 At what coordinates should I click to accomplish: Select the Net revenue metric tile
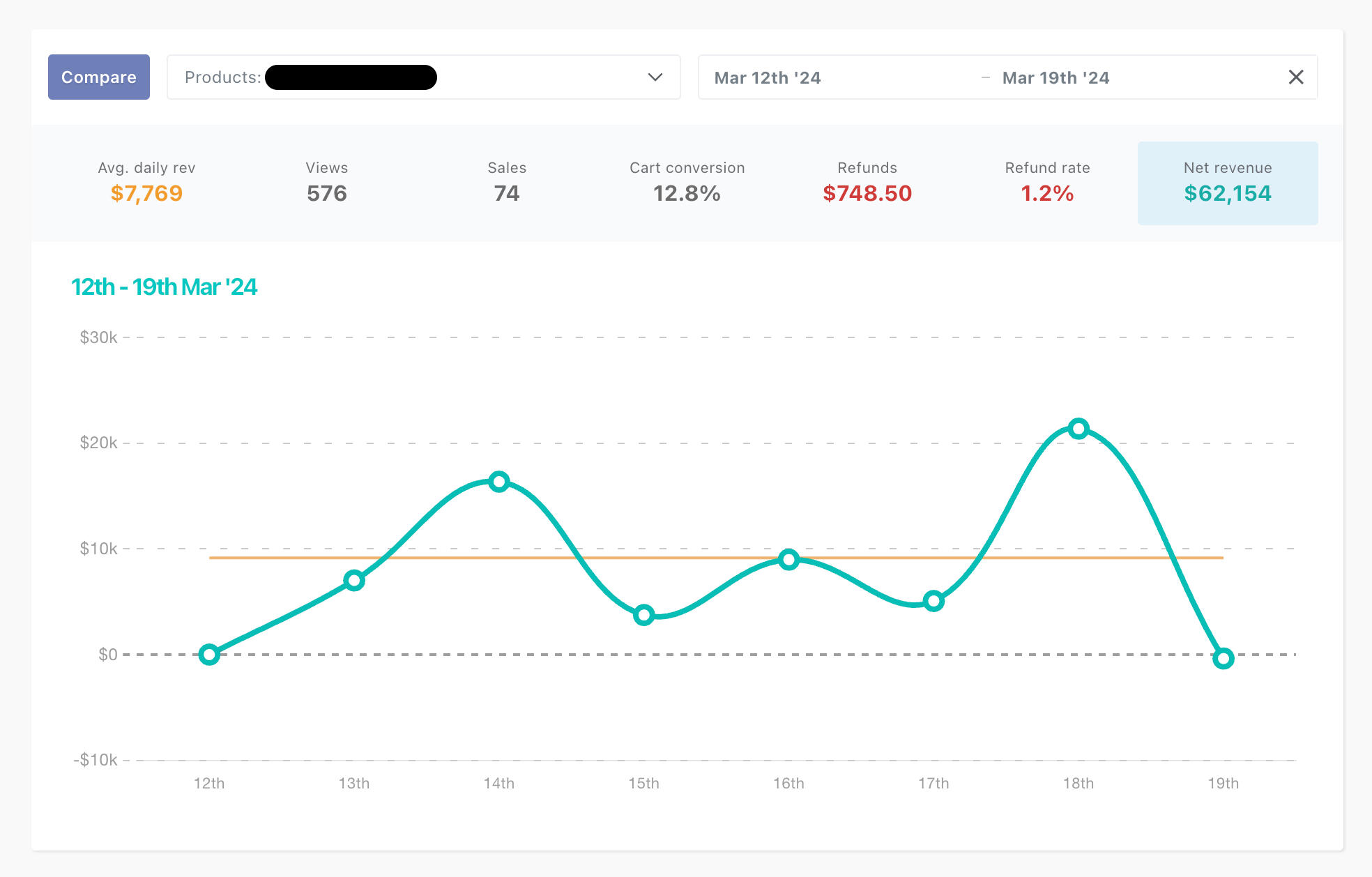tap(1227, 183)
